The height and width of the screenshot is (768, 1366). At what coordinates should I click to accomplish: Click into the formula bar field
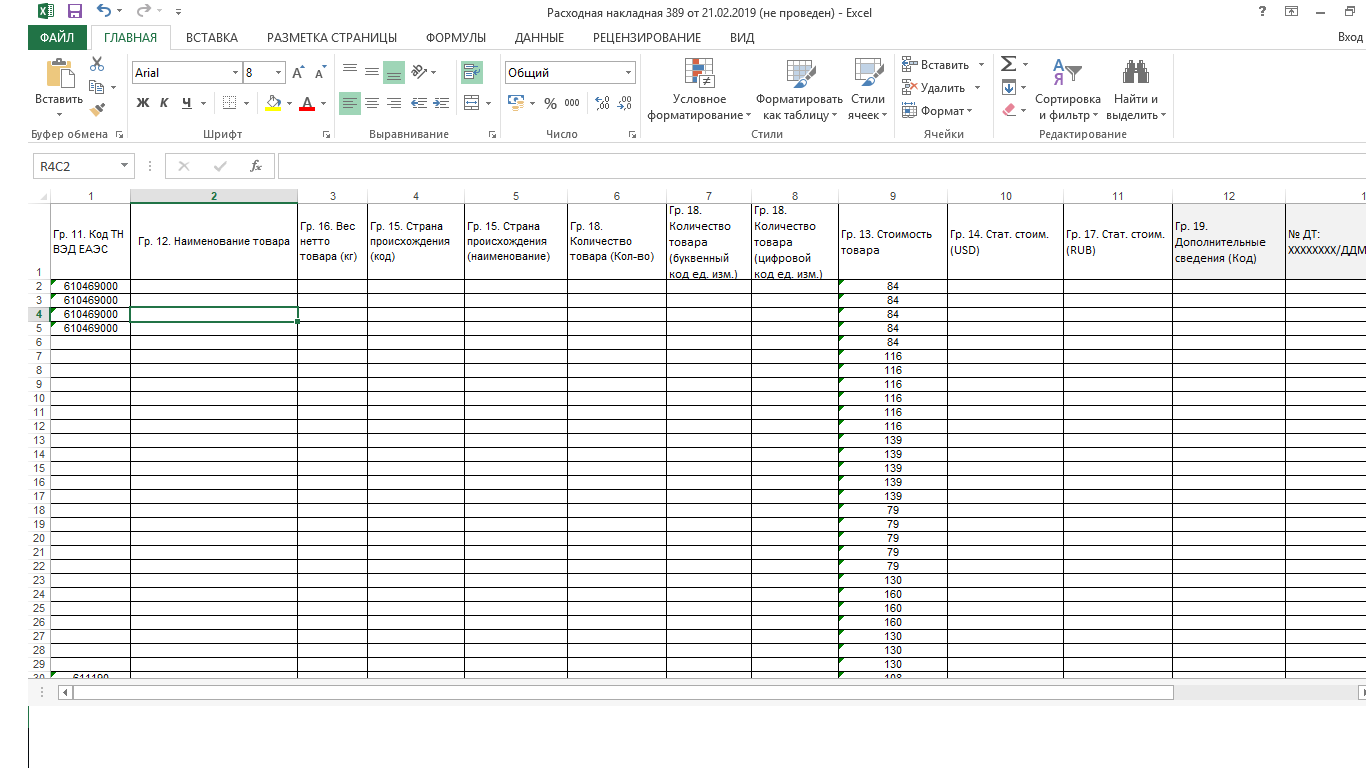821,166
